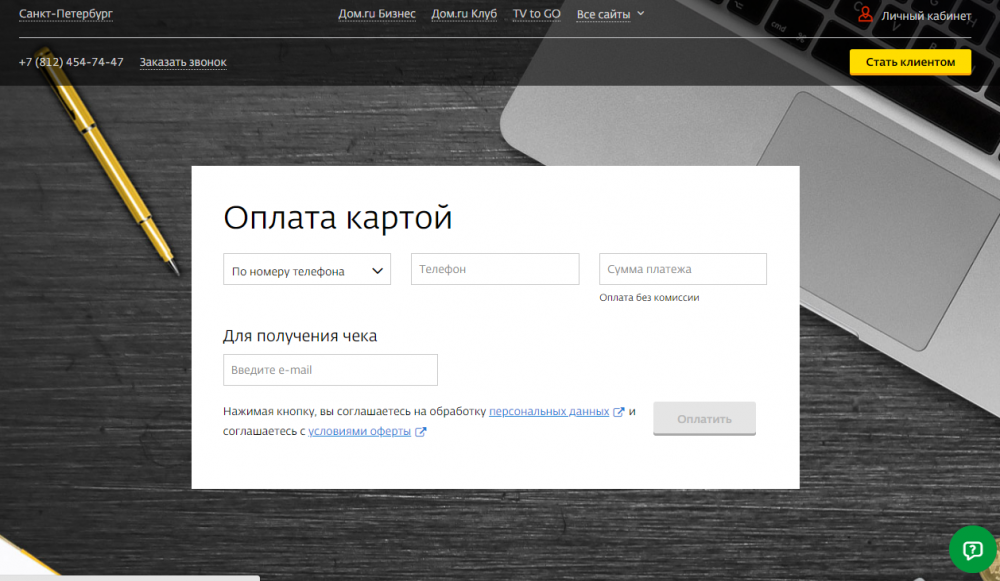Open Дом.ru Клуб site link
1000x581 pixels.
coord(464,14)
